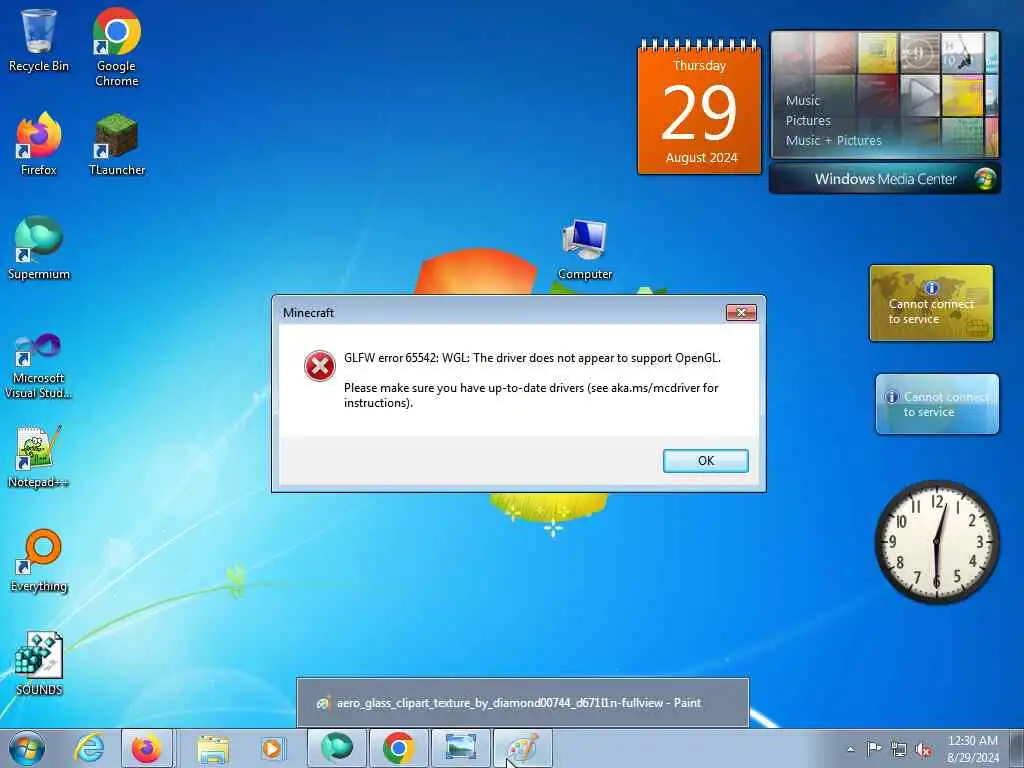
Task: Launch Windows Media Player from the taskbar
Action: click(x=272, y=748)
